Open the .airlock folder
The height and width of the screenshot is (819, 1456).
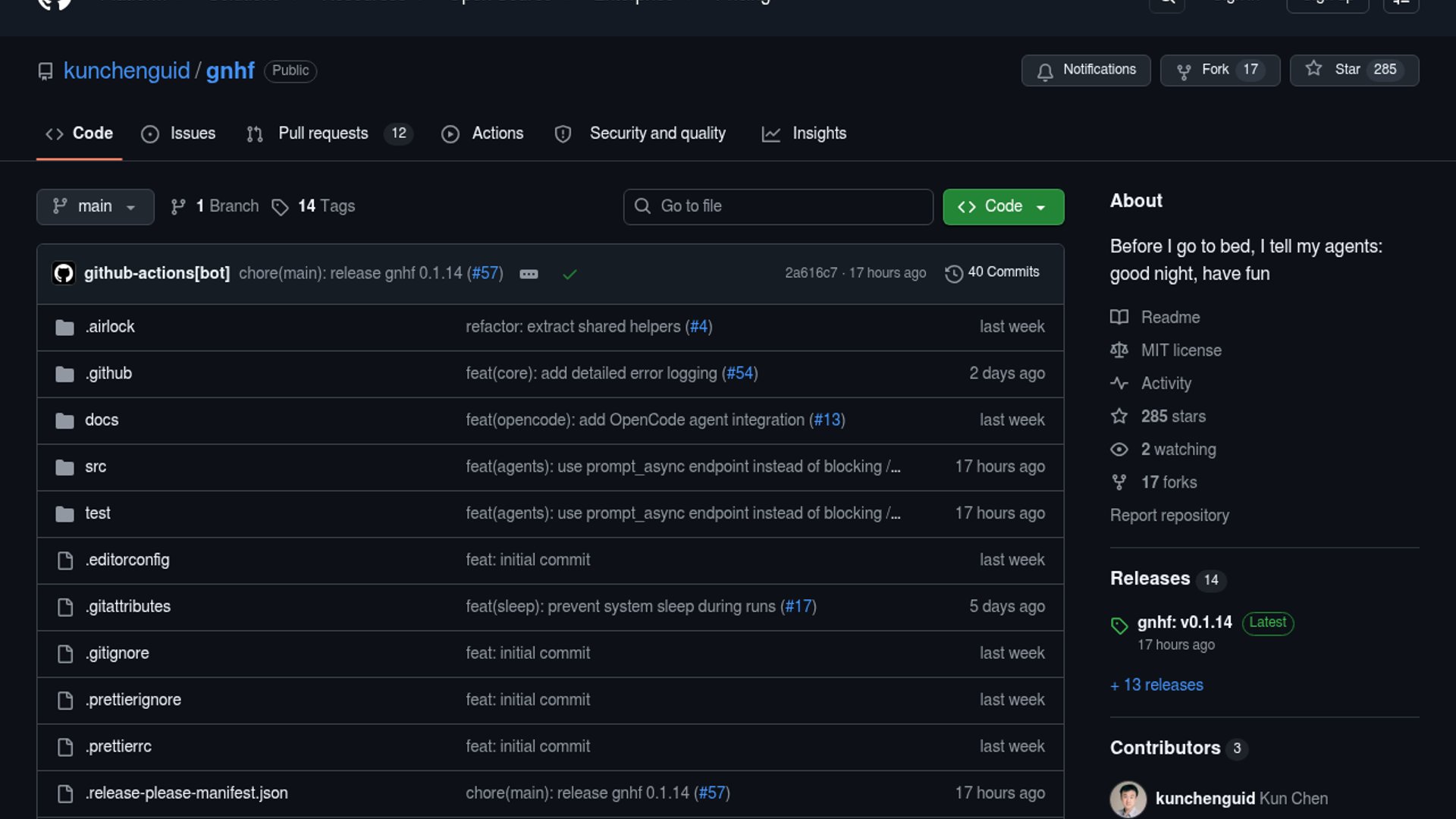(110, 327)
